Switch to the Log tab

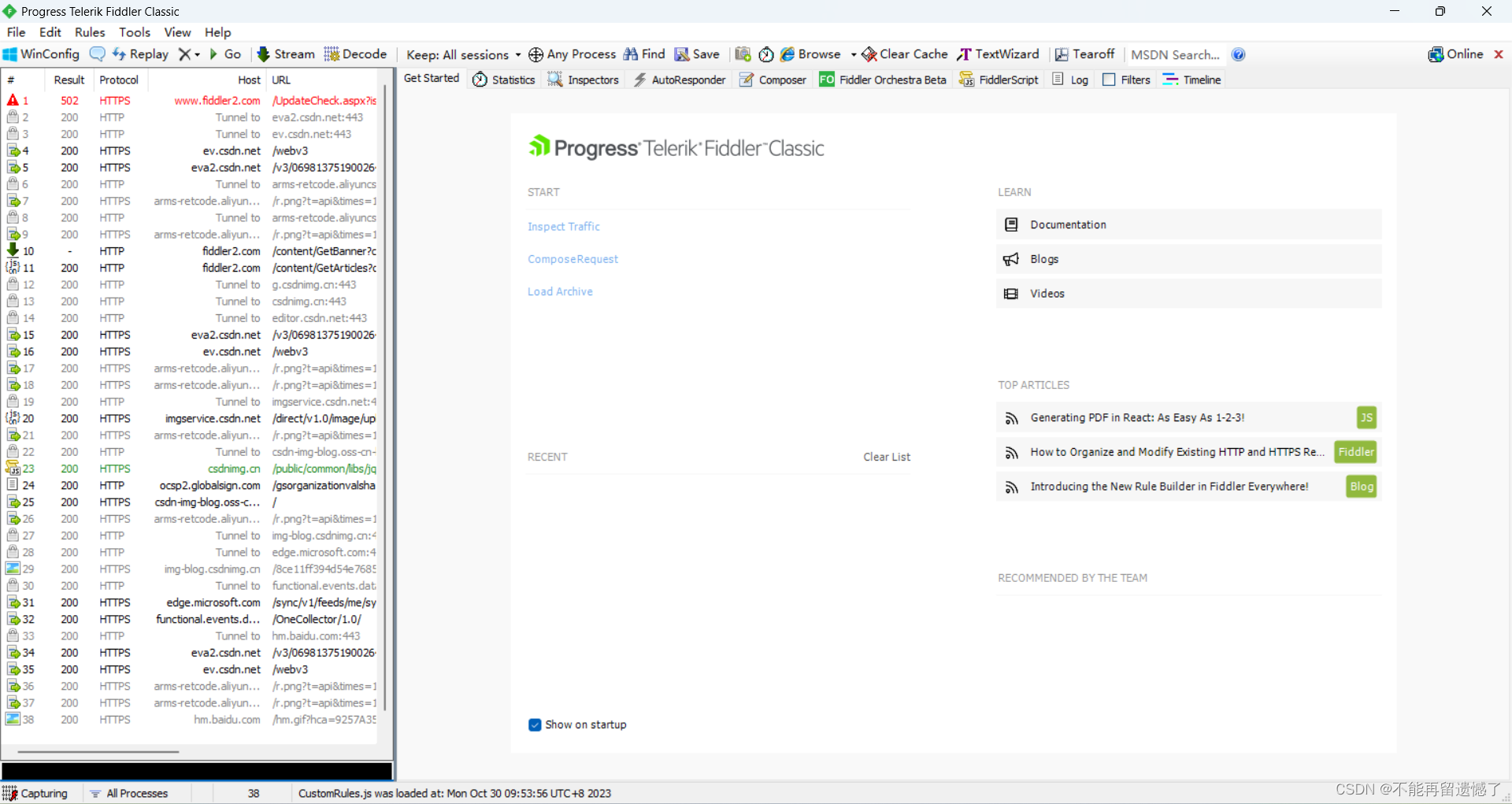pos(1070,80)
